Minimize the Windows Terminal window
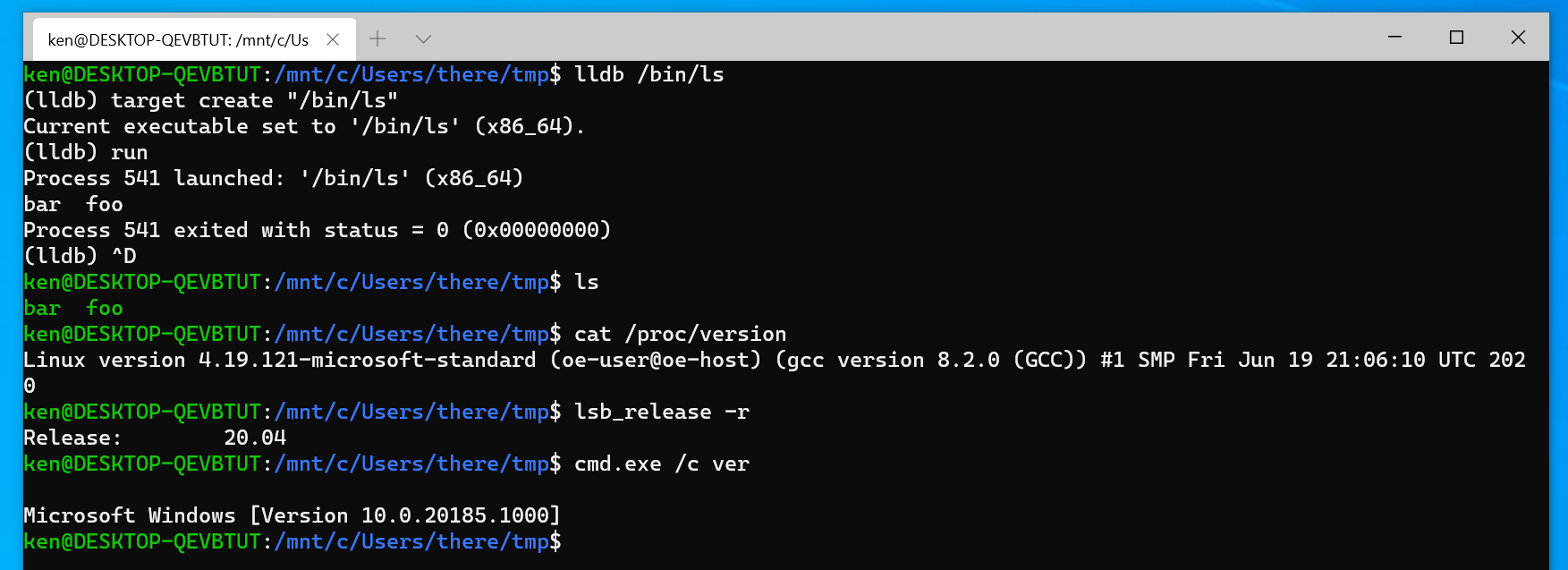 [x=1394, y=38]
